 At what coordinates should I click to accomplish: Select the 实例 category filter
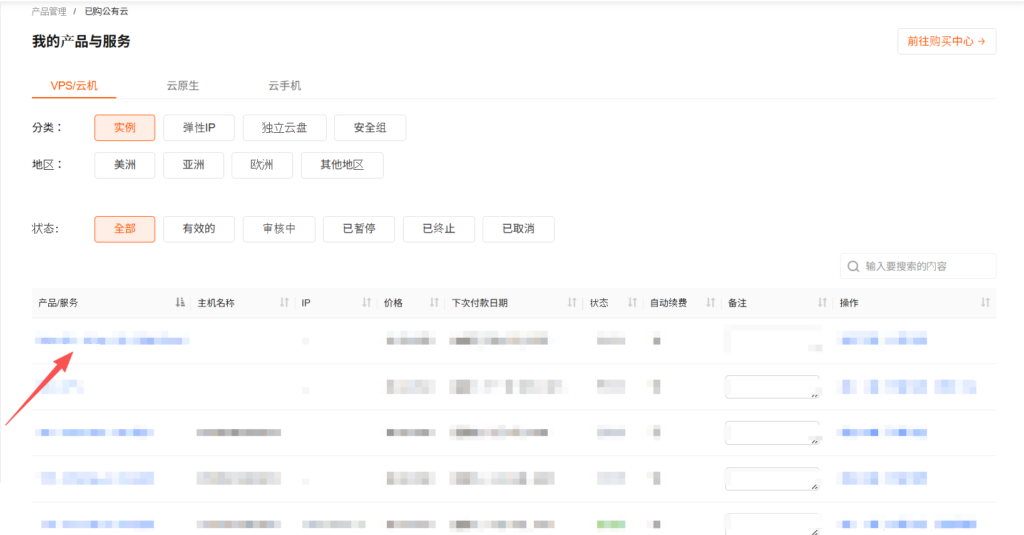tap(125, 127)
